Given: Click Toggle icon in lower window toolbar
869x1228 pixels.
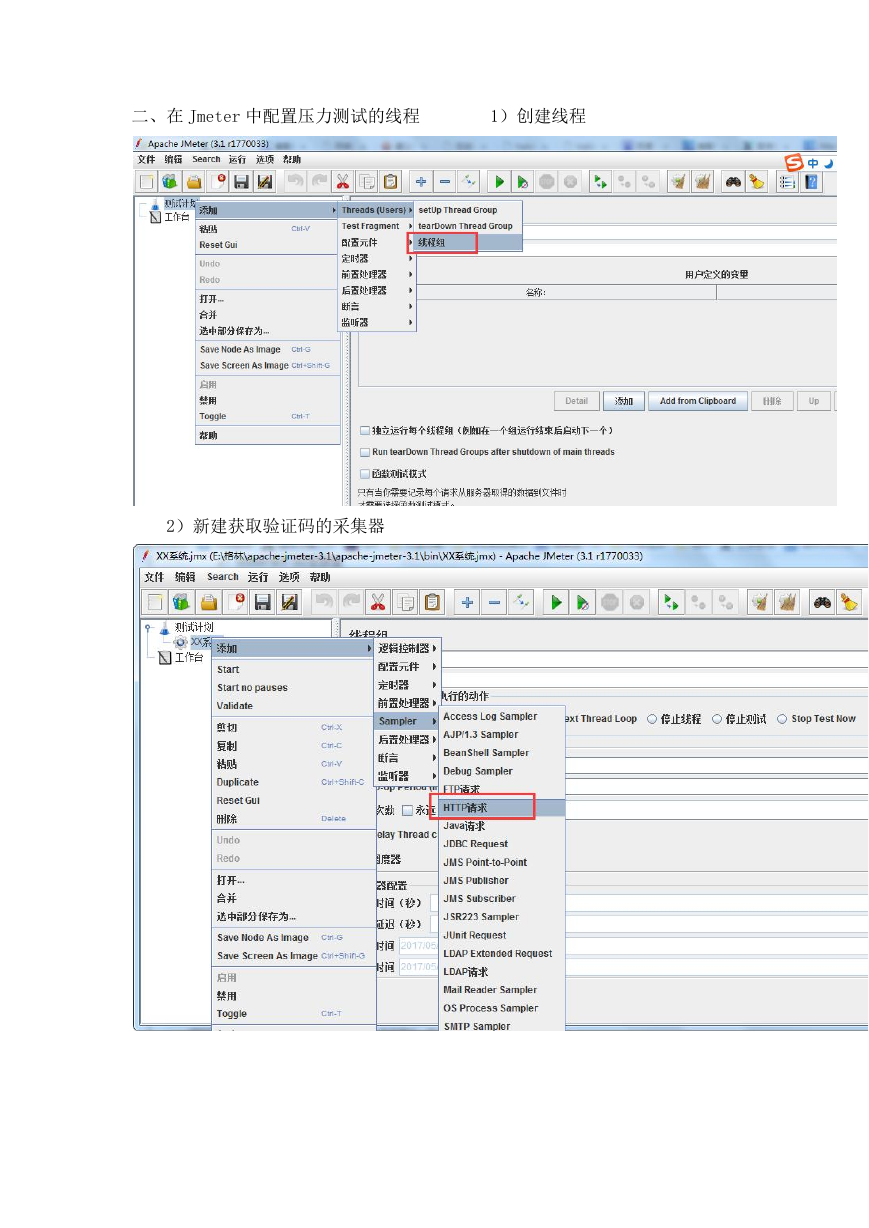Looking at the screenshot, I should (522, 602).
